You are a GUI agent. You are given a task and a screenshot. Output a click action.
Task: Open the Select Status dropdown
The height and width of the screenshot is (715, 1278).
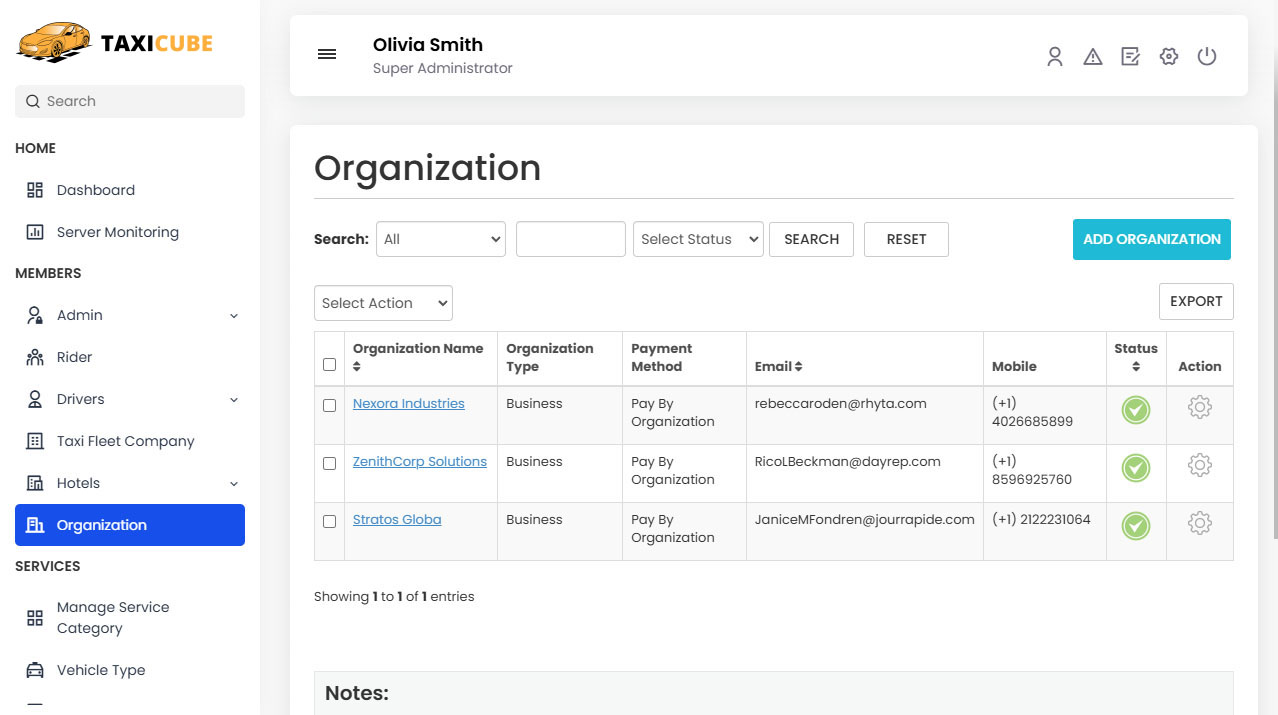[x=697, y=240]
